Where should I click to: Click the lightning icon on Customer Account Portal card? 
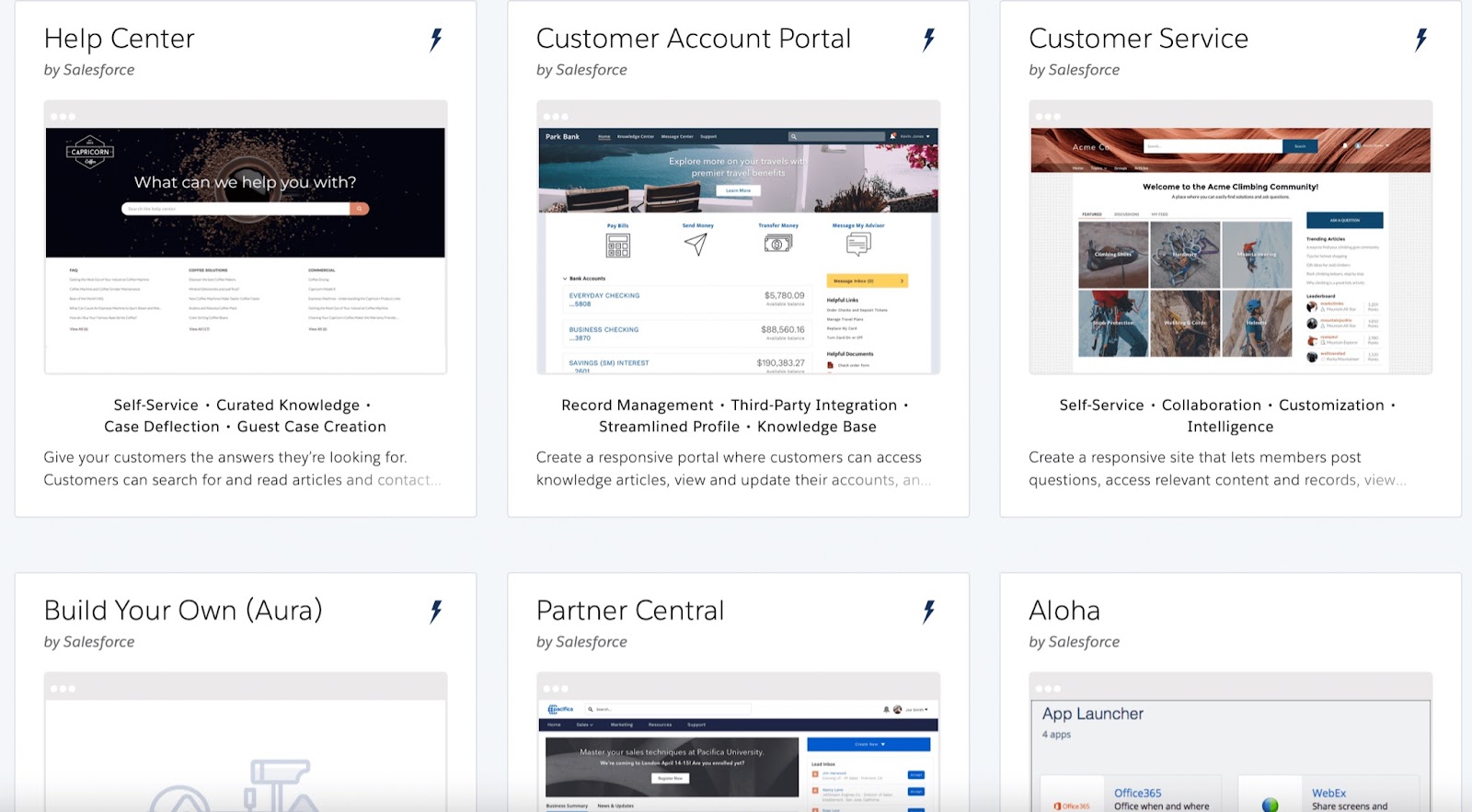(929, 40)
